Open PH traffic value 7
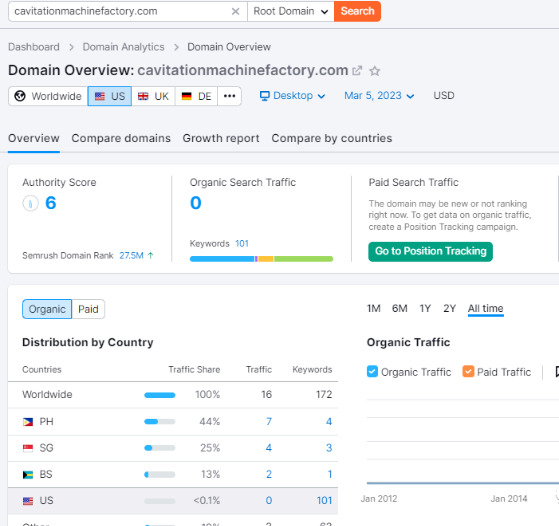Image resolution: width=559 pixels, height=526 pixels. 269,422
